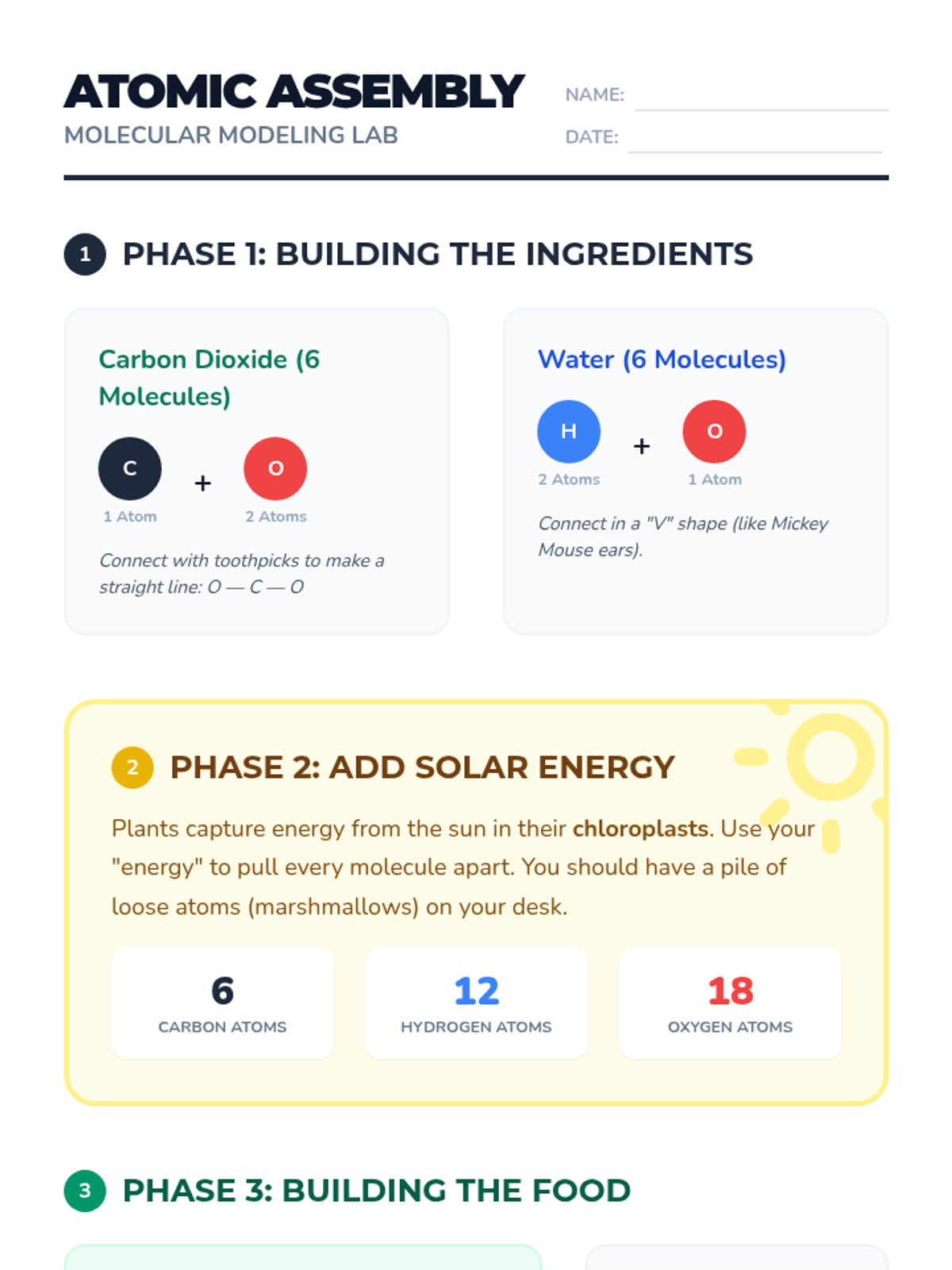
Task: Click the green Phase 3 number badge
Action: [85, 1191]
